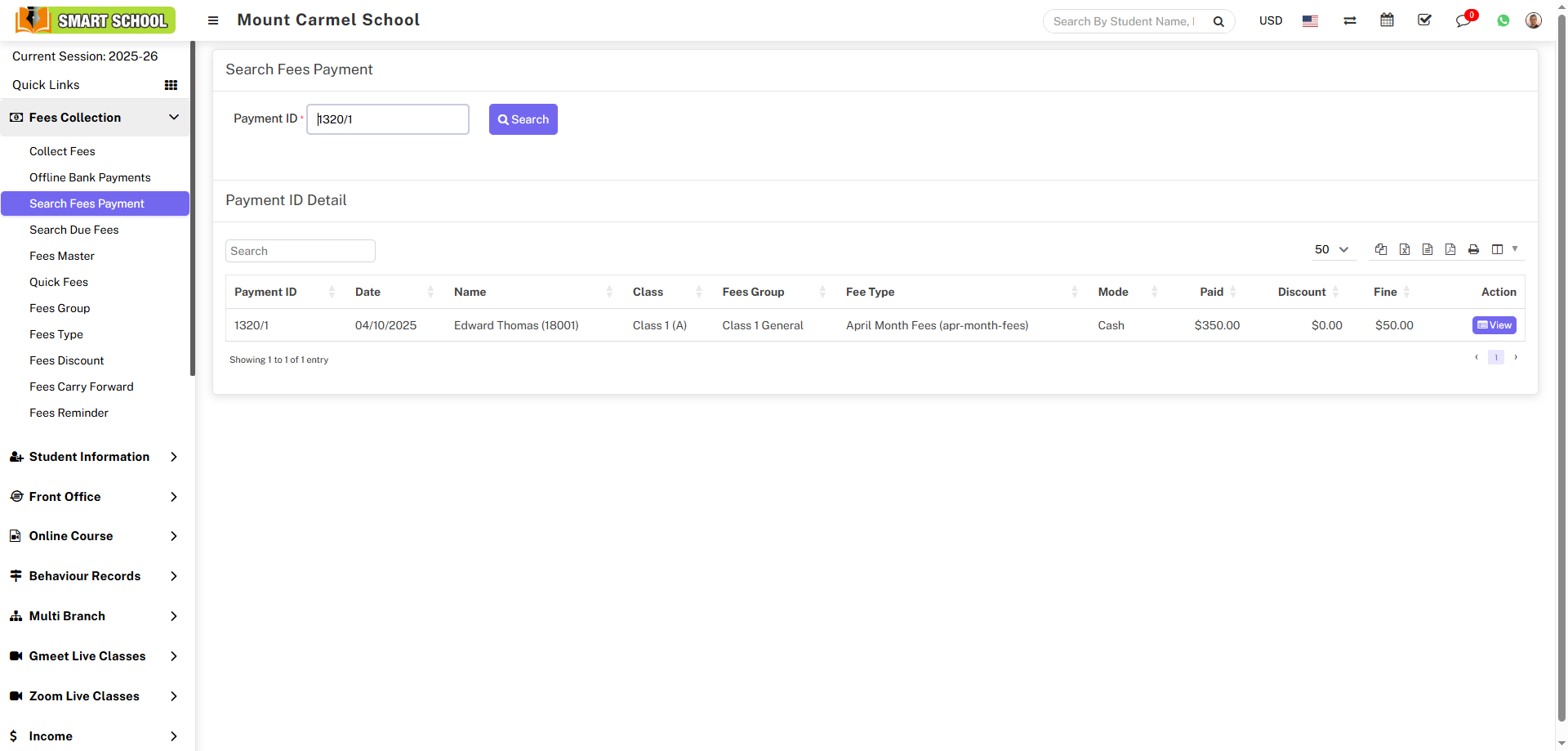
Task: Collapse the Fees Collection section
Action: click(174, 117)
